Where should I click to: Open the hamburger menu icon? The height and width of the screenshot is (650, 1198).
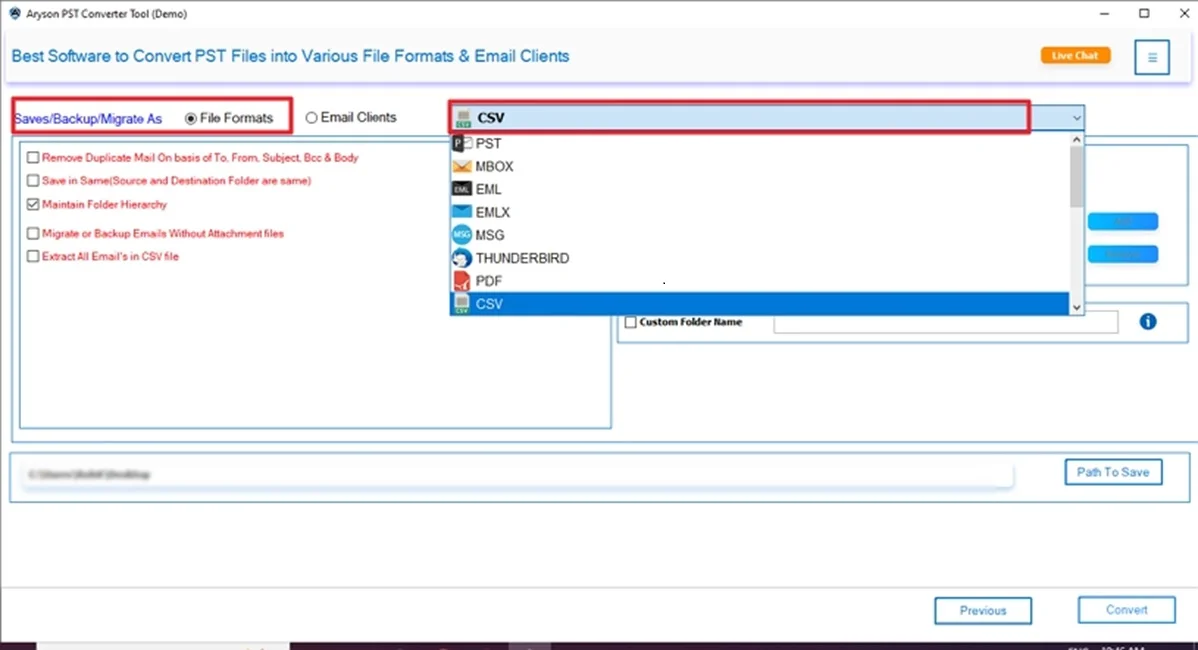click(x=1151, y=57)
